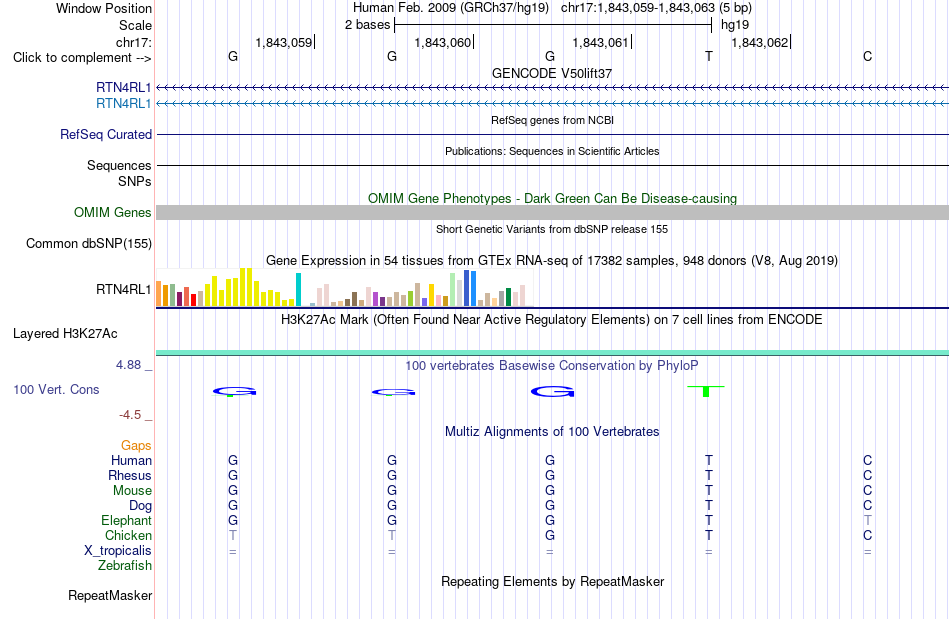Select the Rhesus species row label
Image resolution: width=950 pixels, height=619 pixels.
click(x=130, y=475)
